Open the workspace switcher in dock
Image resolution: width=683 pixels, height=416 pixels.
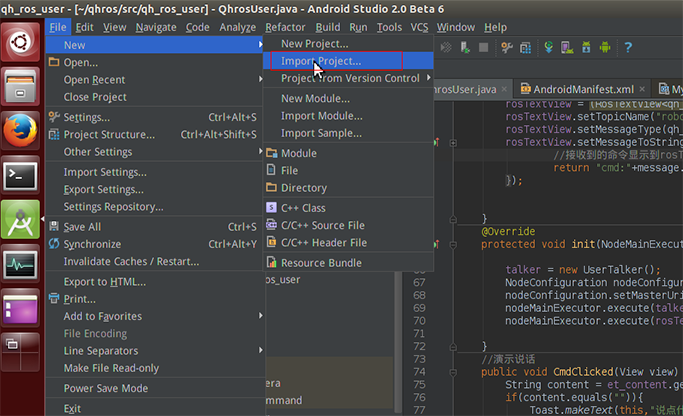pyautogui.click(x=20, y=352)
